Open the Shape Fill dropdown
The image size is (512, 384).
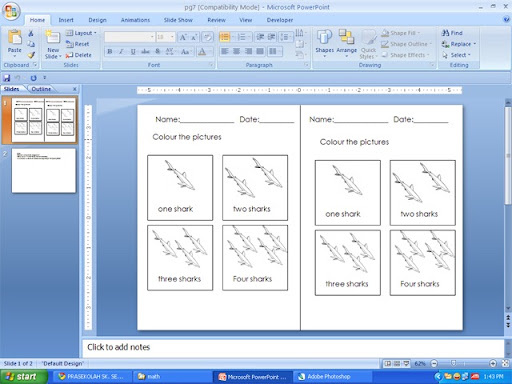[x=401, y=33]
